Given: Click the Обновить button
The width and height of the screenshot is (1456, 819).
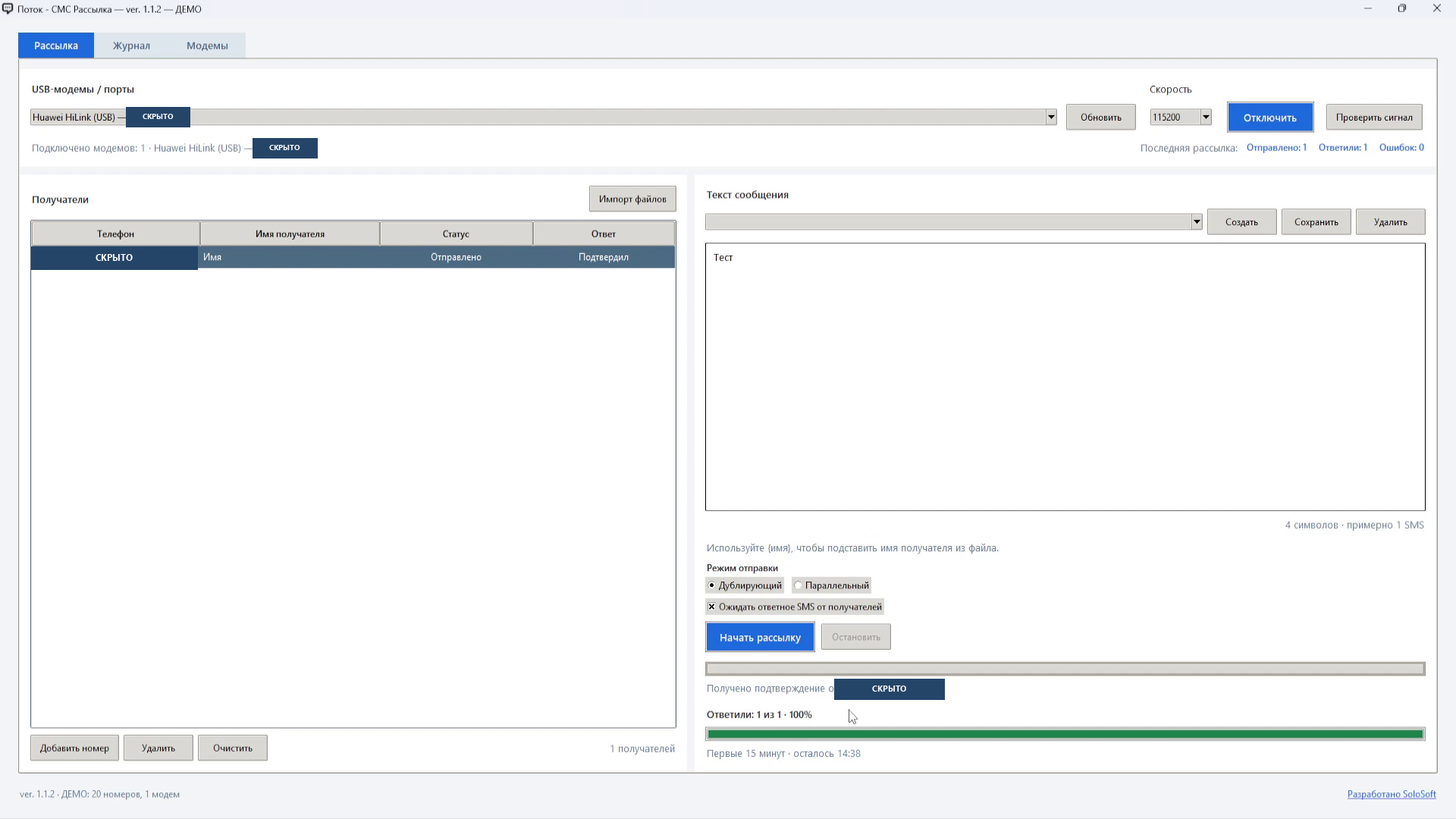Looking at the screenshot, I should 1100,117.
